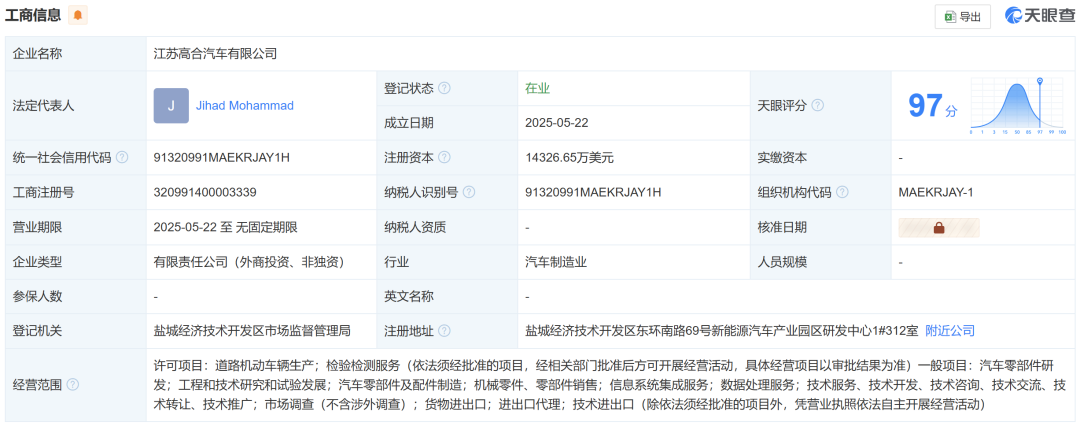
Task: Open the Jihad Mohammad profile link
Action: (x=244, y=105)
